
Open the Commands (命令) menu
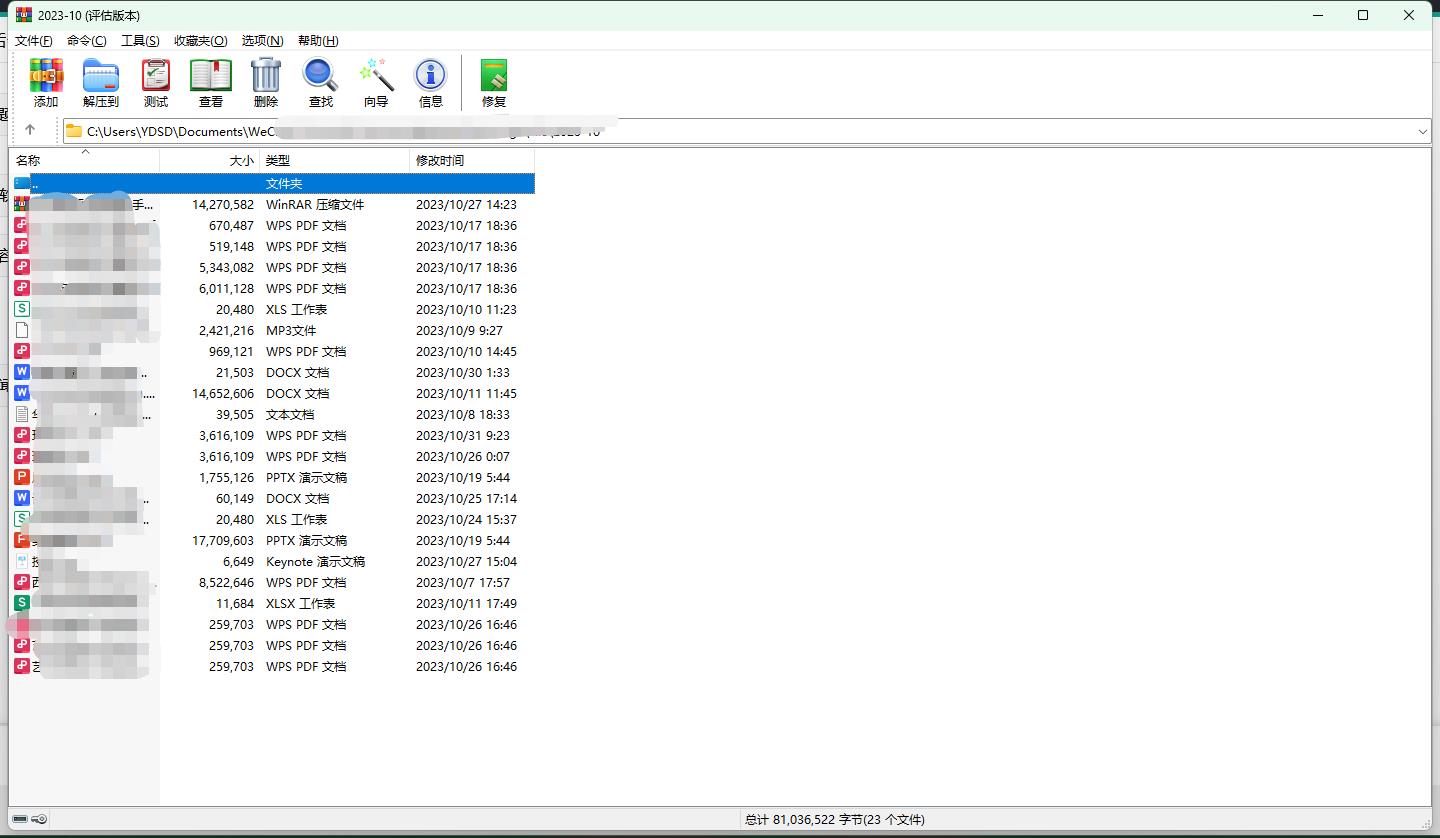pos(86,41)
